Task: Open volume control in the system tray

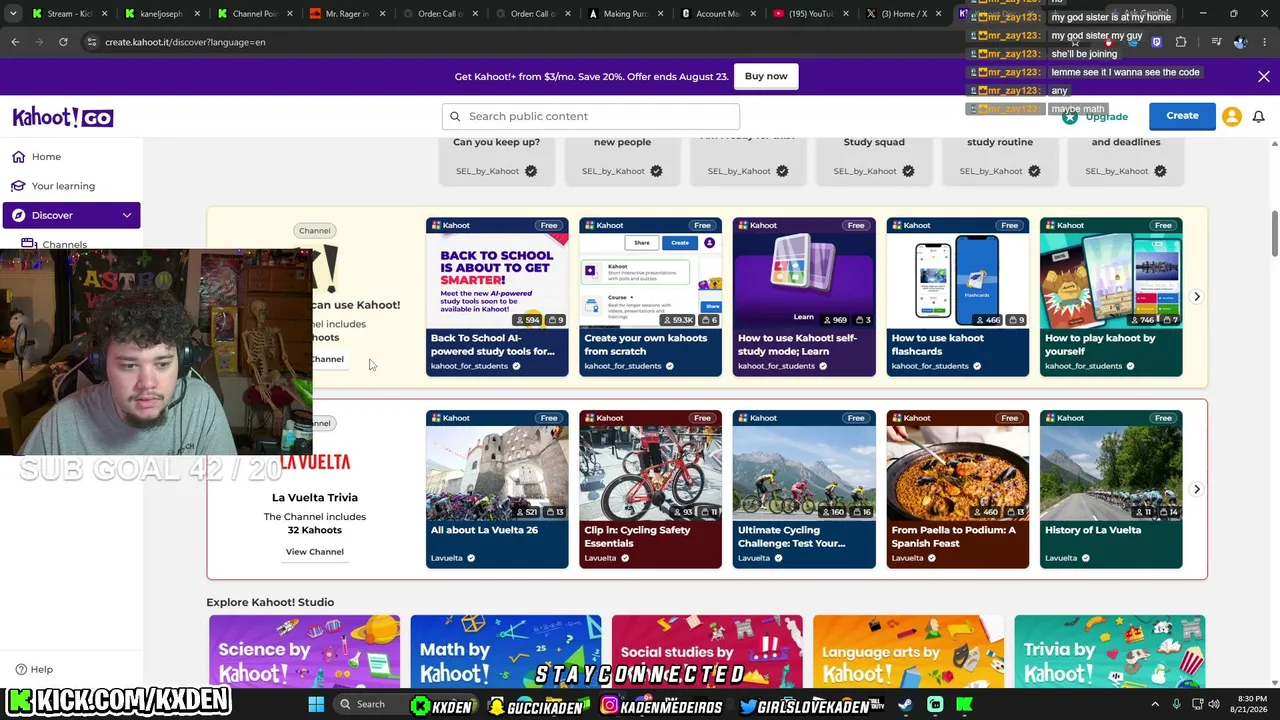Action: pyautogui.click(x=1216, y=704)
